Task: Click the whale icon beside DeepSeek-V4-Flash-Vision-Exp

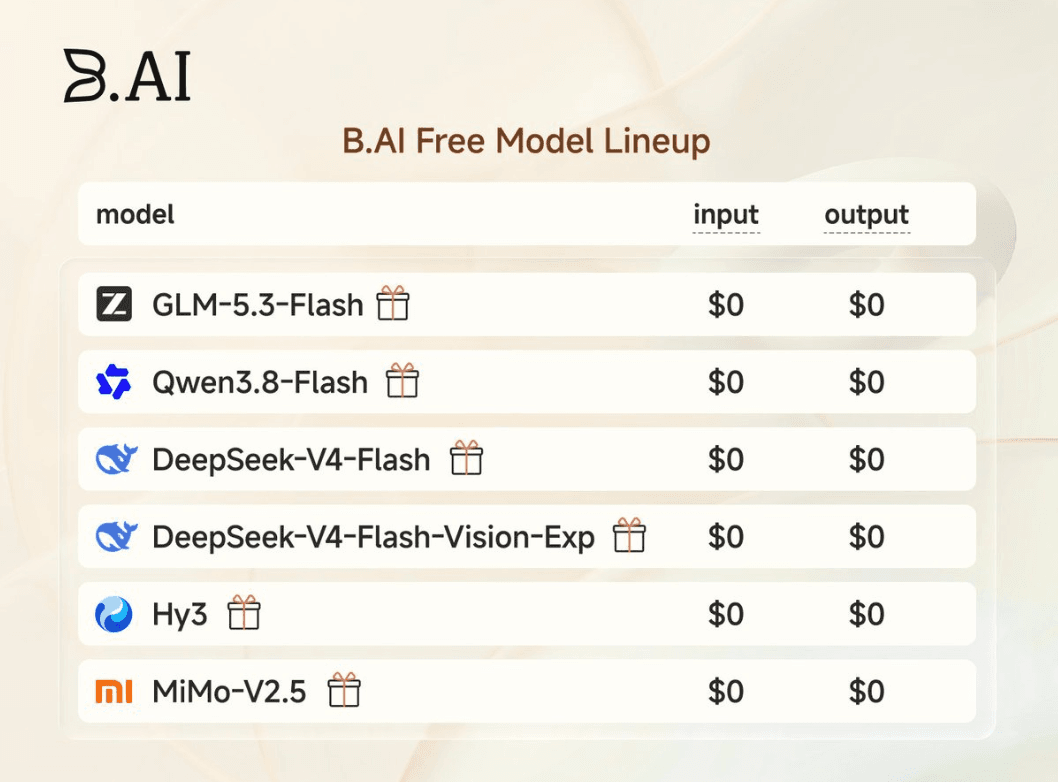Action: (116, 536)
